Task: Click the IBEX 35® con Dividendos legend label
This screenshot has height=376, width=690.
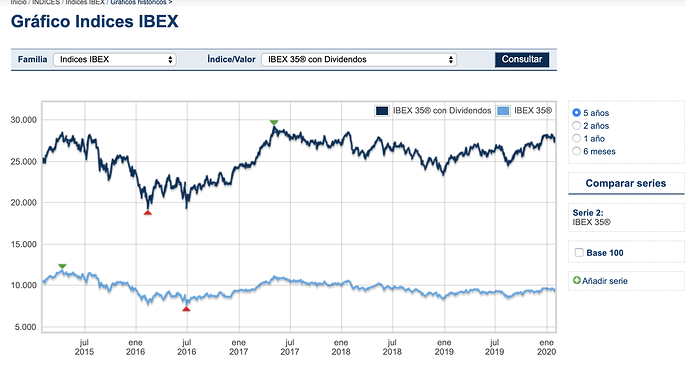Action: click(442, 111)
